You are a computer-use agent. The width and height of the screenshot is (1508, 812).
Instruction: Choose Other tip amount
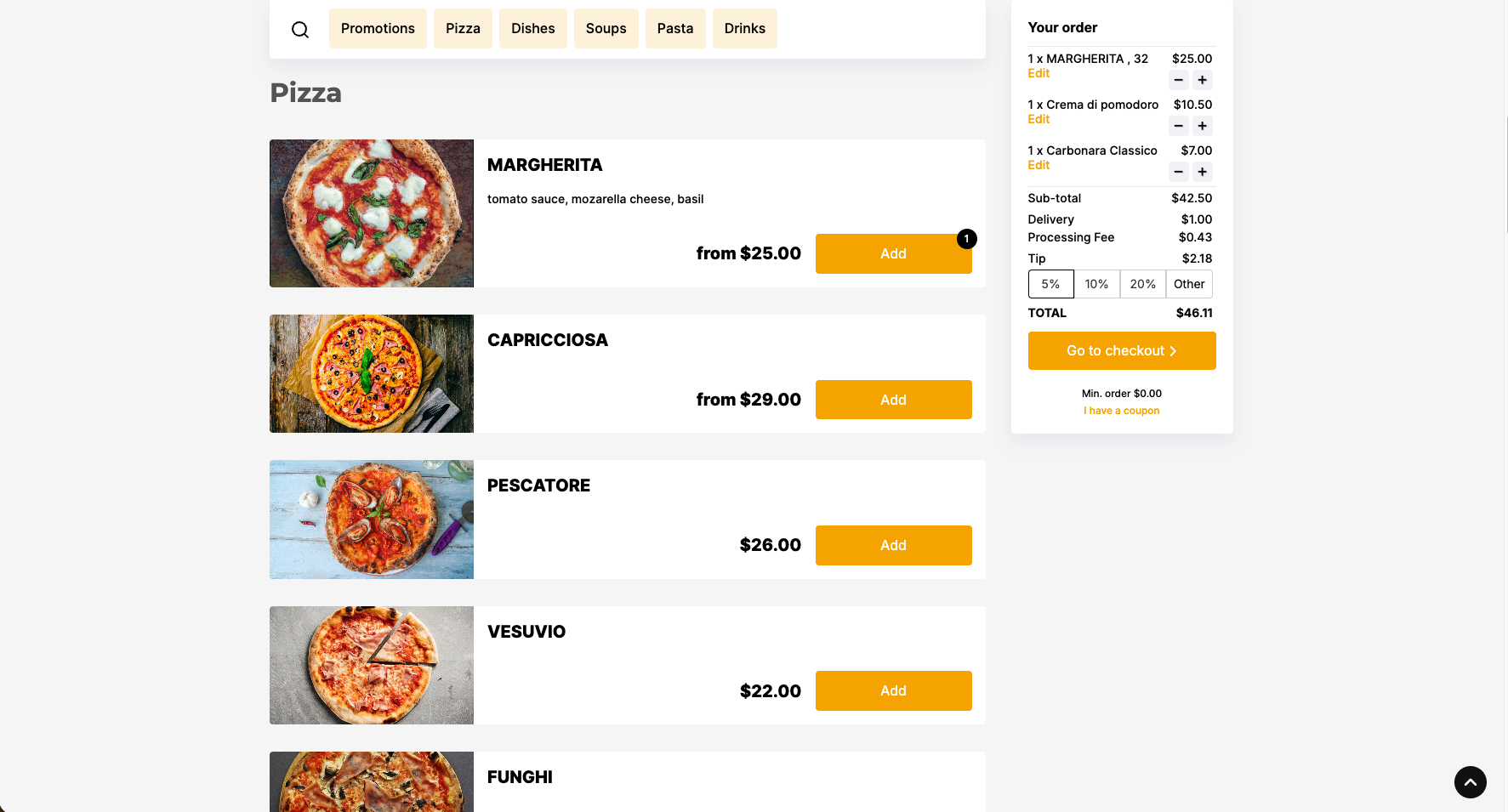[1189, 284]
